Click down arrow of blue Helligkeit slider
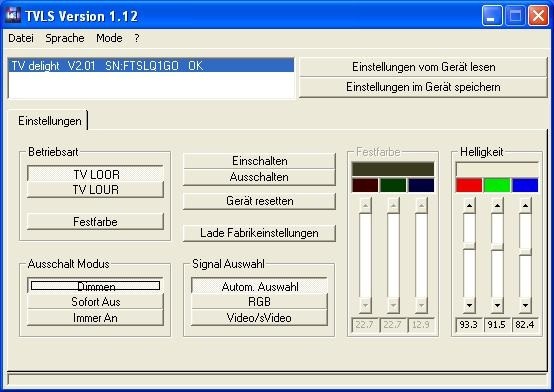The height and width of the screenshot is (392, 554). 525,305
